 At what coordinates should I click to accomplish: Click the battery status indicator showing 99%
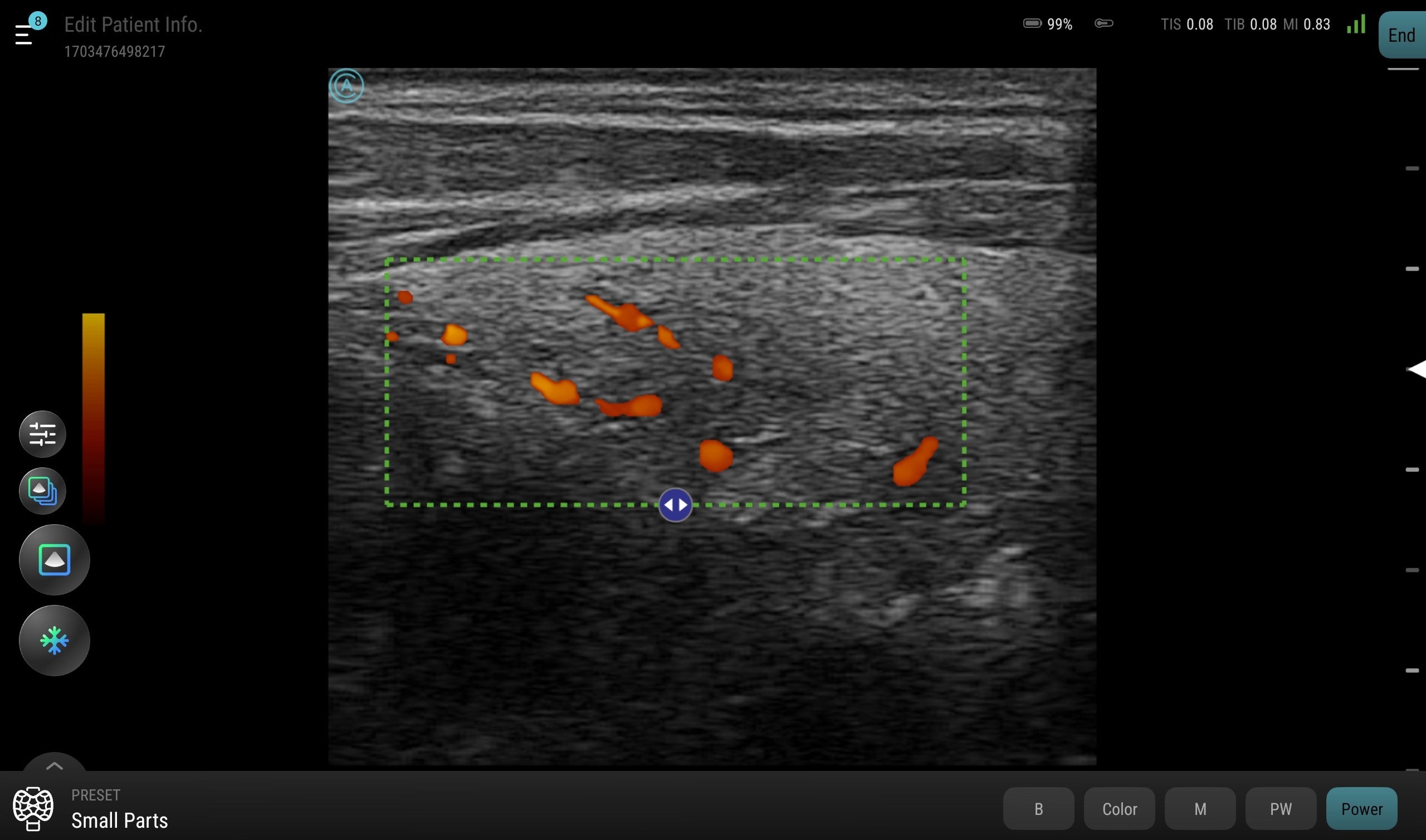tap(1048, 24)
